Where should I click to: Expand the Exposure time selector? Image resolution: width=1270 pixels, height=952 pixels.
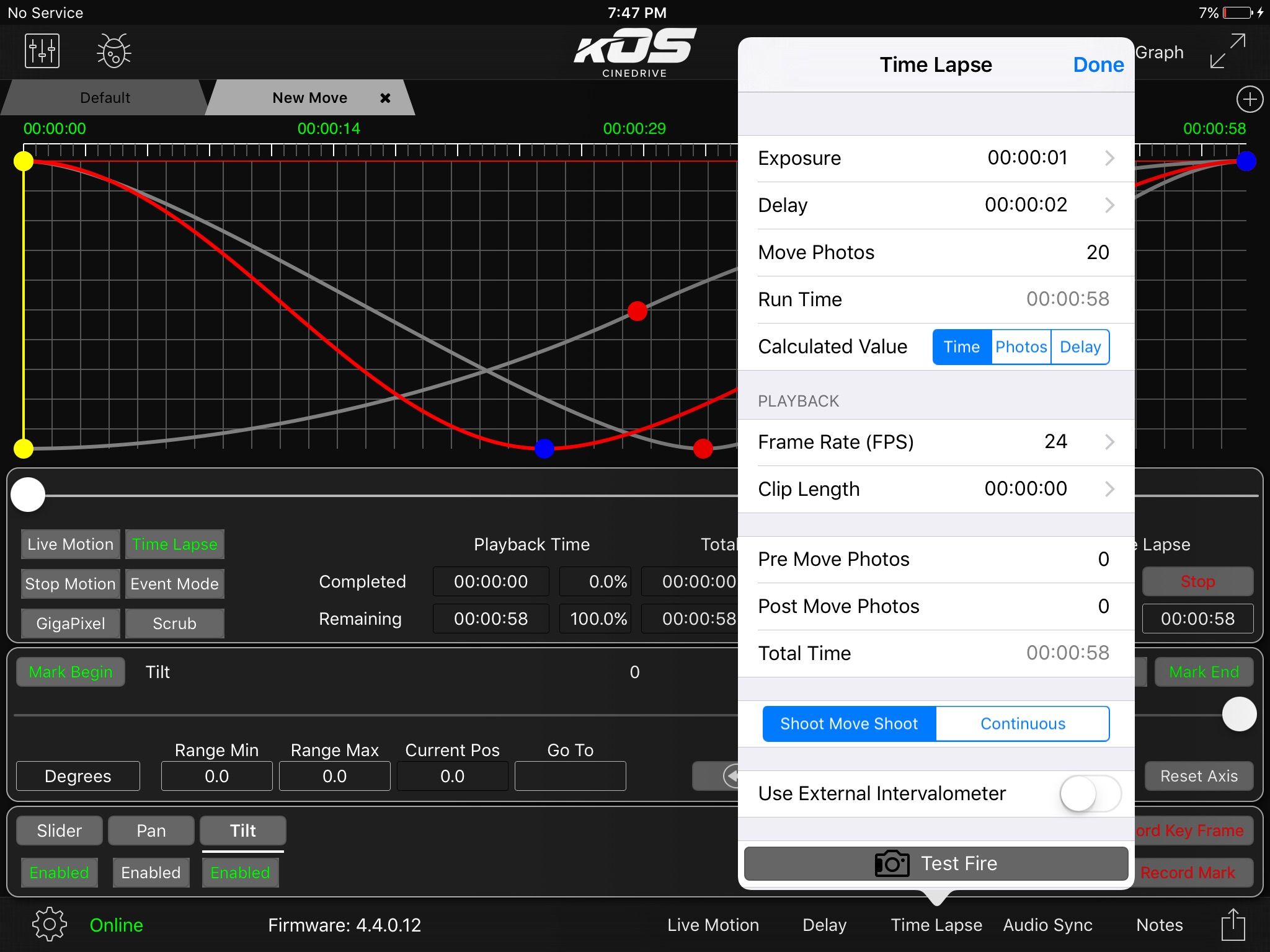(1109, 159)
